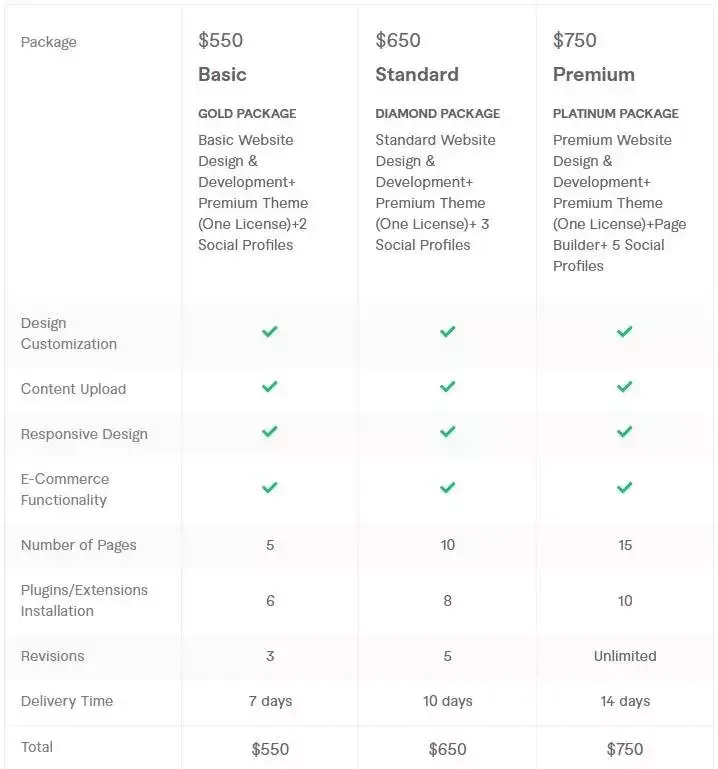This screenshot has height=769, width=718.
Task: Click the Unlimited revisions value
Action: (625, 656)
